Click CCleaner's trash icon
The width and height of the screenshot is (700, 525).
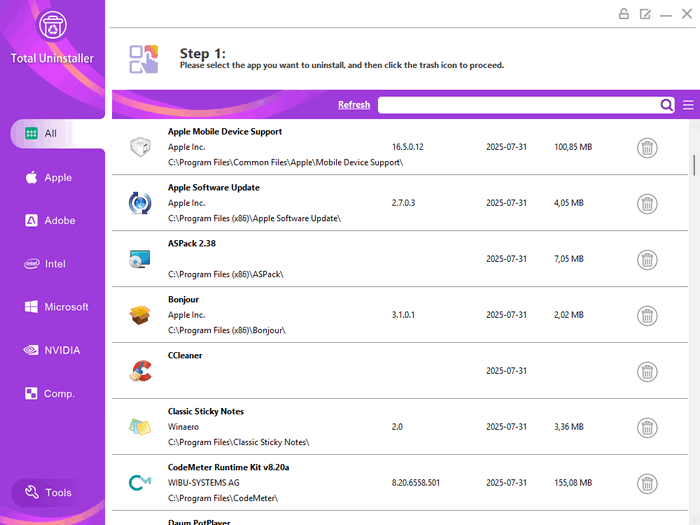click(647, 372)
